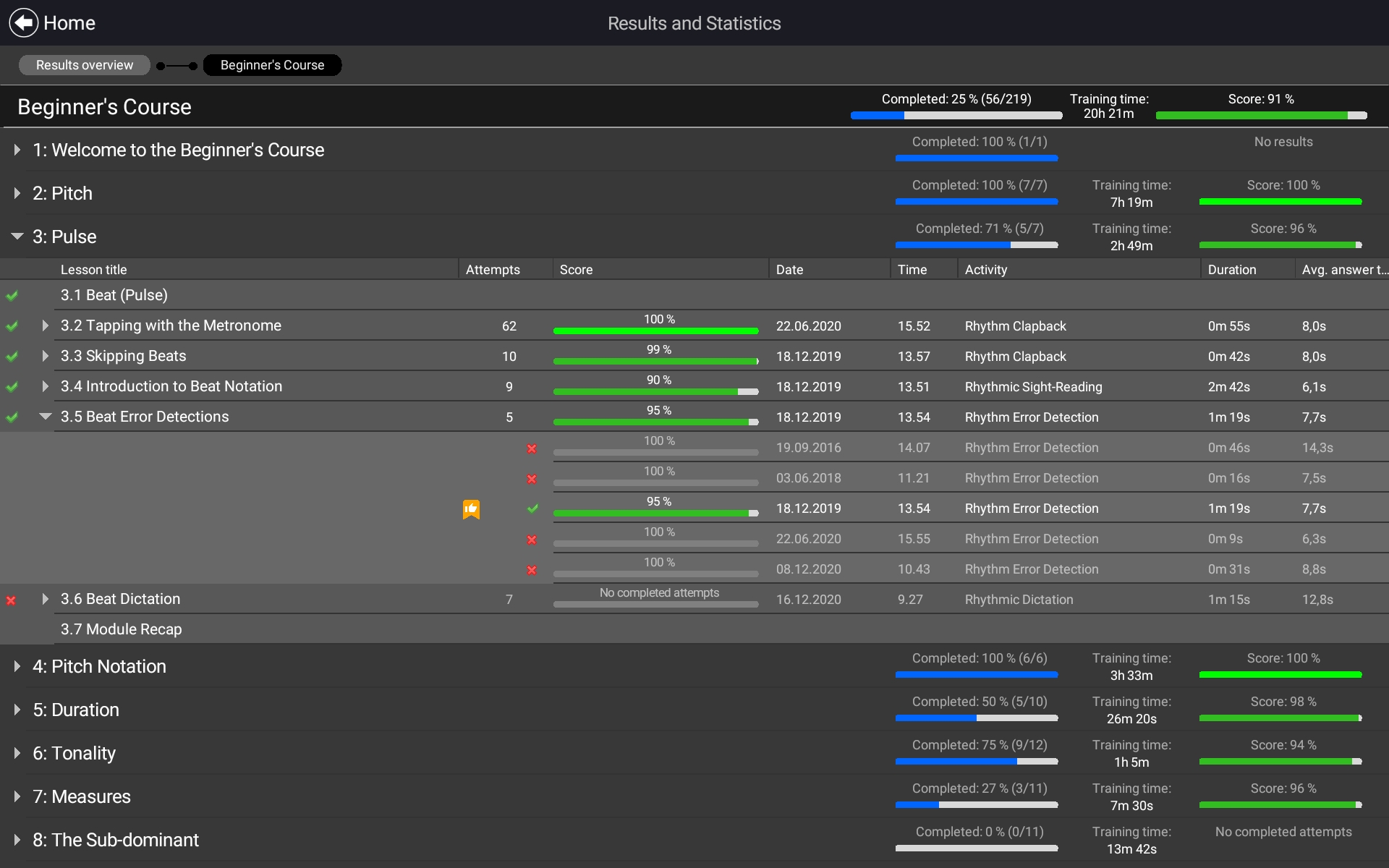The image size is (1389, 868).
Task: Click green check beside 3.4 Introduction lesson
Action: point(12,387)
